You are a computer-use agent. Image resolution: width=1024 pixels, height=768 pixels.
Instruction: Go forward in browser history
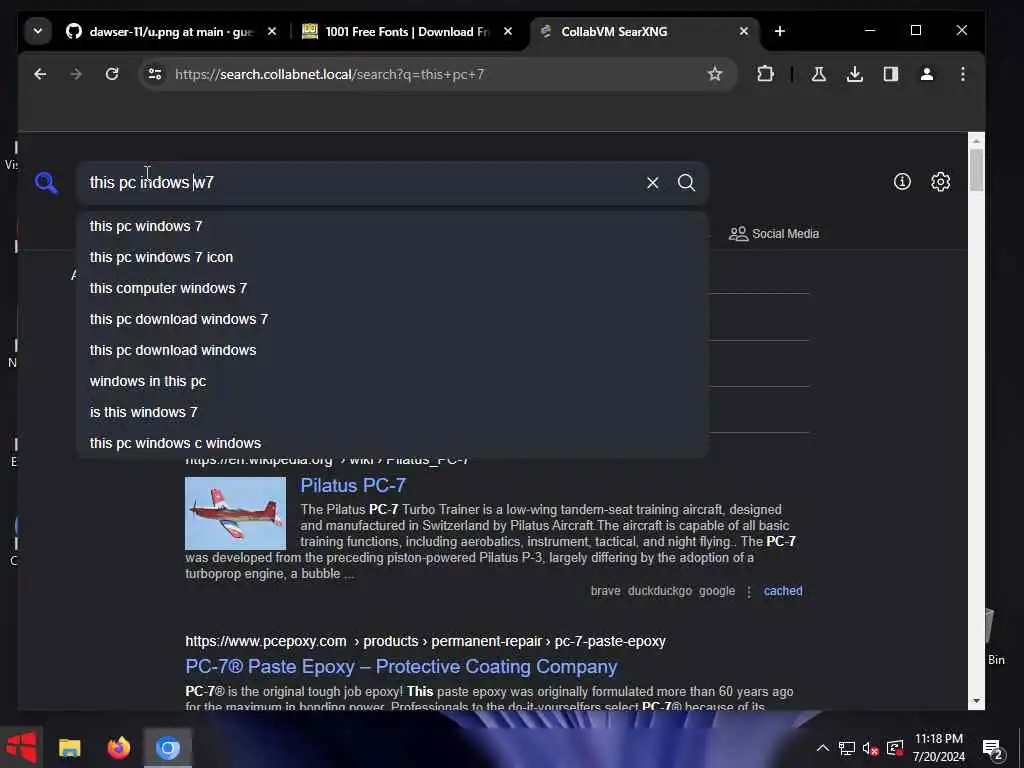coord(76,74)
